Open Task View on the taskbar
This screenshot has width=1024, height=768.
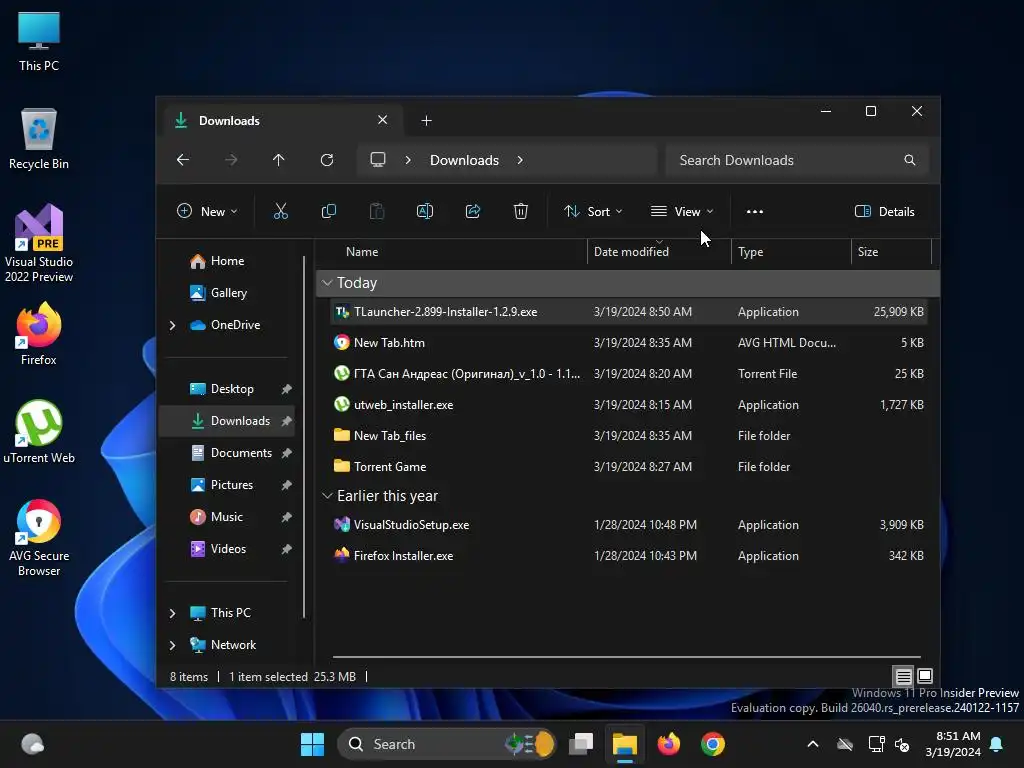coord(581,744)
